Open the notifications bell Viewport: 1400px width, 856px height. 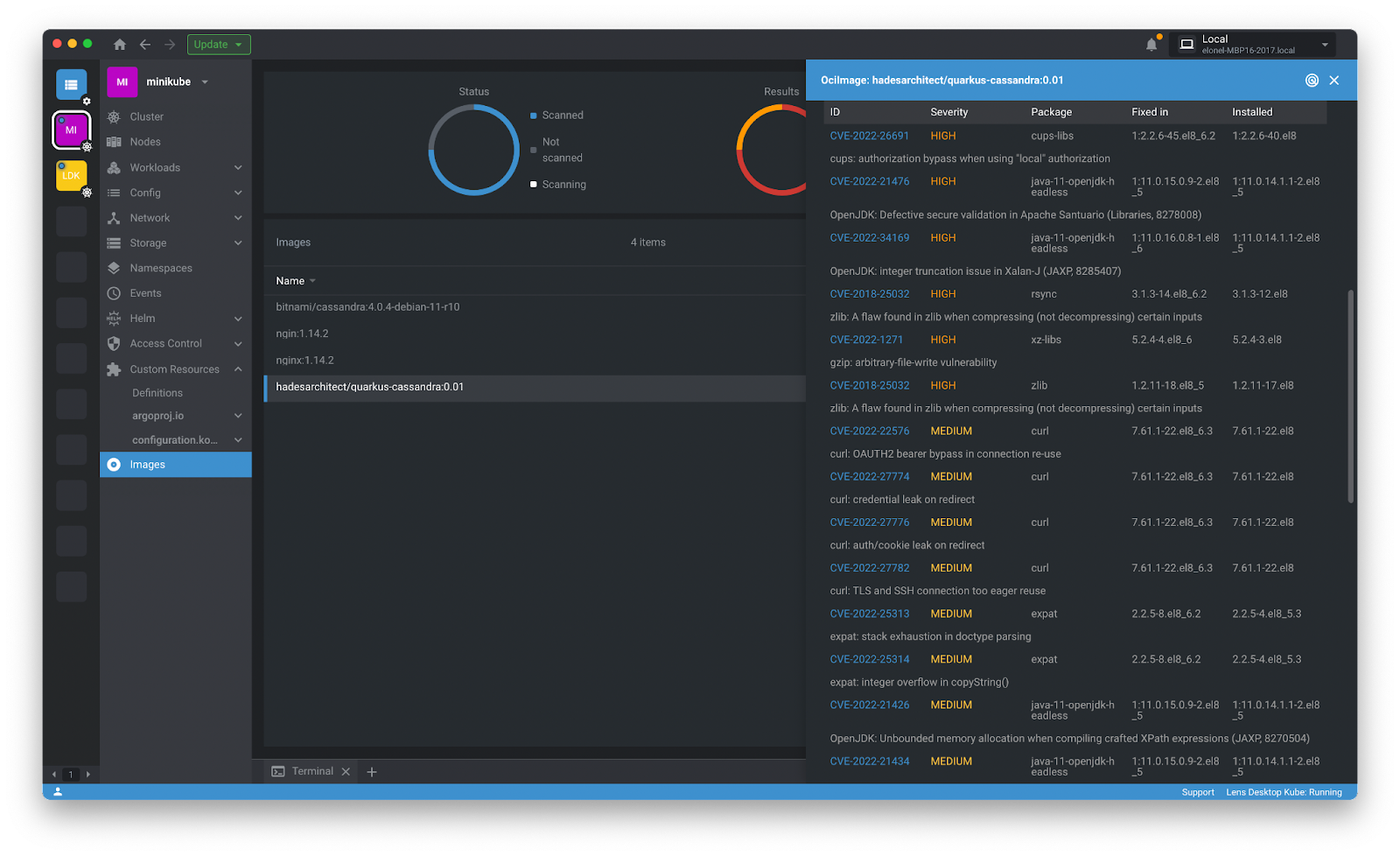[x=1151, y=45]
